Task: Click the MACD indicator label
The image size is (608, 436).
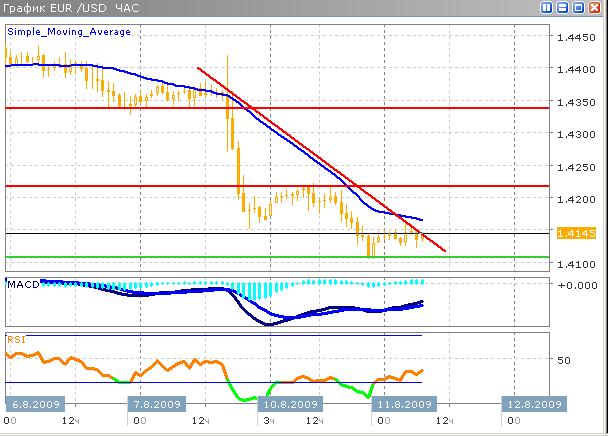Action: coord(22,285)
